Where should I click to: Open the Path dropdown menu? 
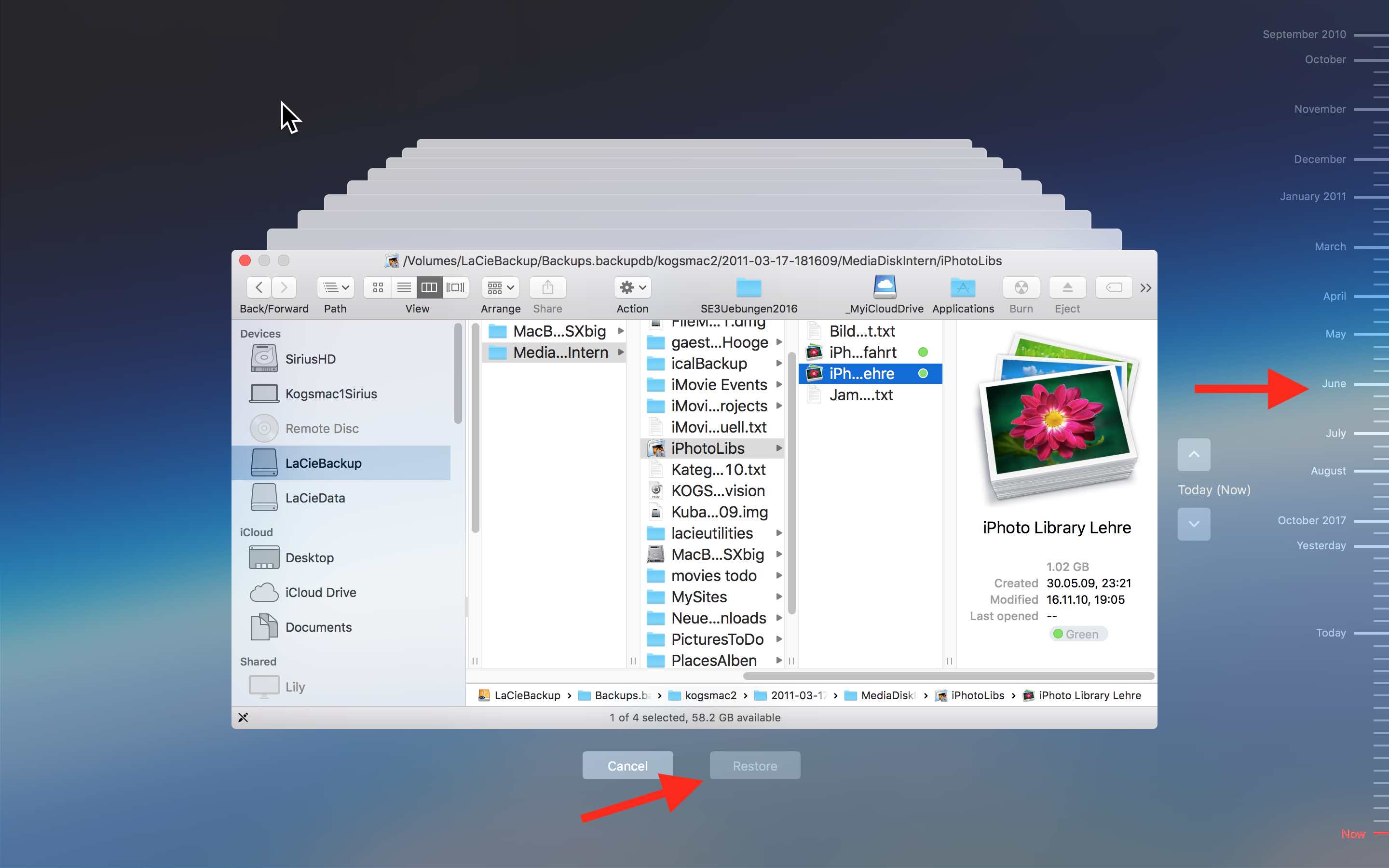(335, 287)
